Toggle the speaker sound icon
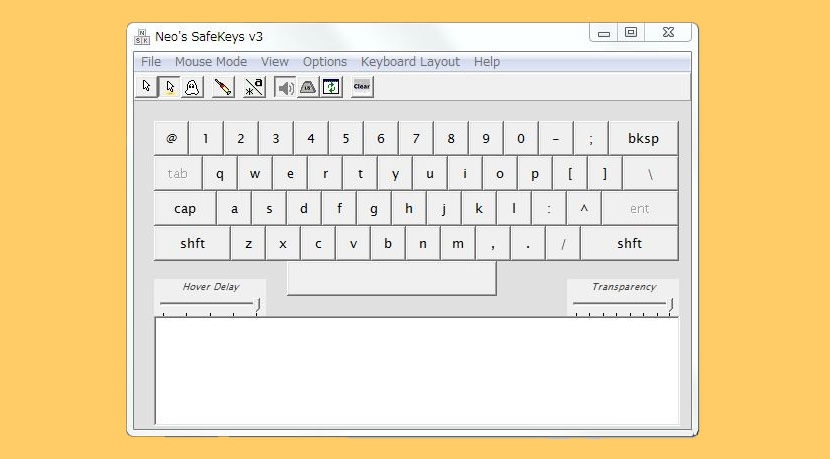The width and height of the screenshot is (830, 459). 285,87
